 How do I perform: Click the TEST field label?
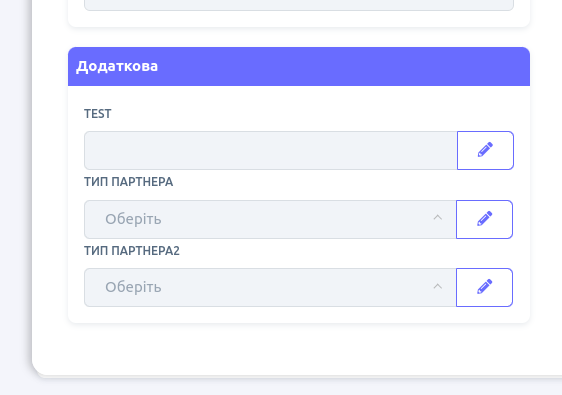[97, 114]
